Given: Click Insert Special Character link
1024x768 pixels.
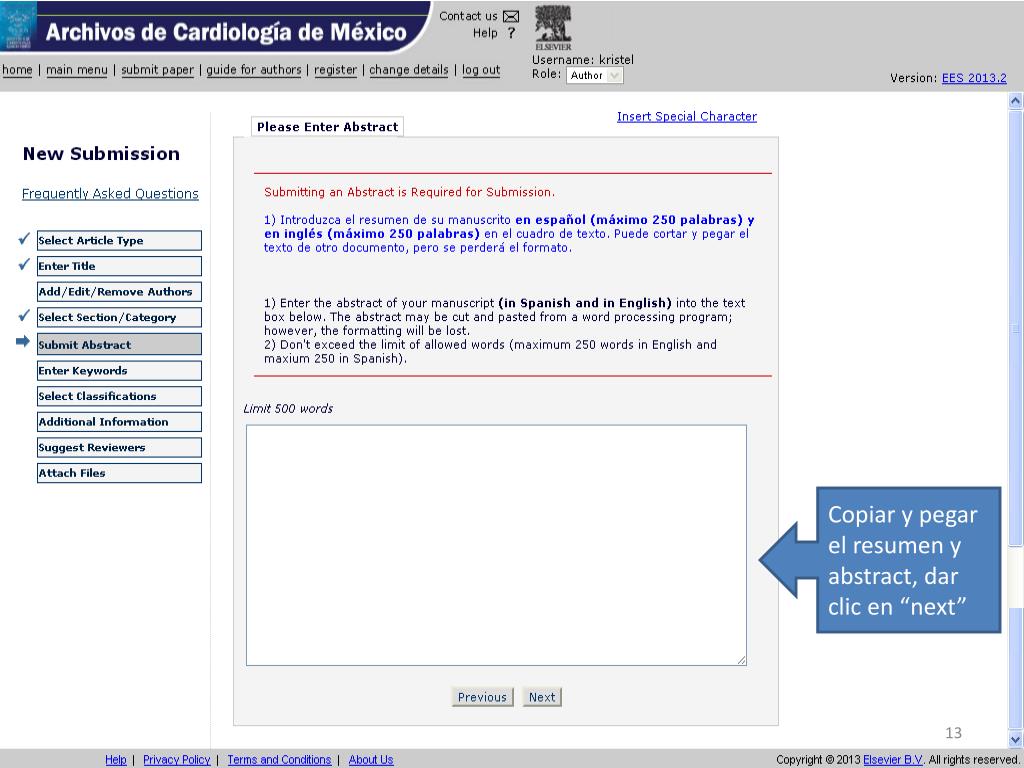Looking at the screenshot, I should point(686,116).
